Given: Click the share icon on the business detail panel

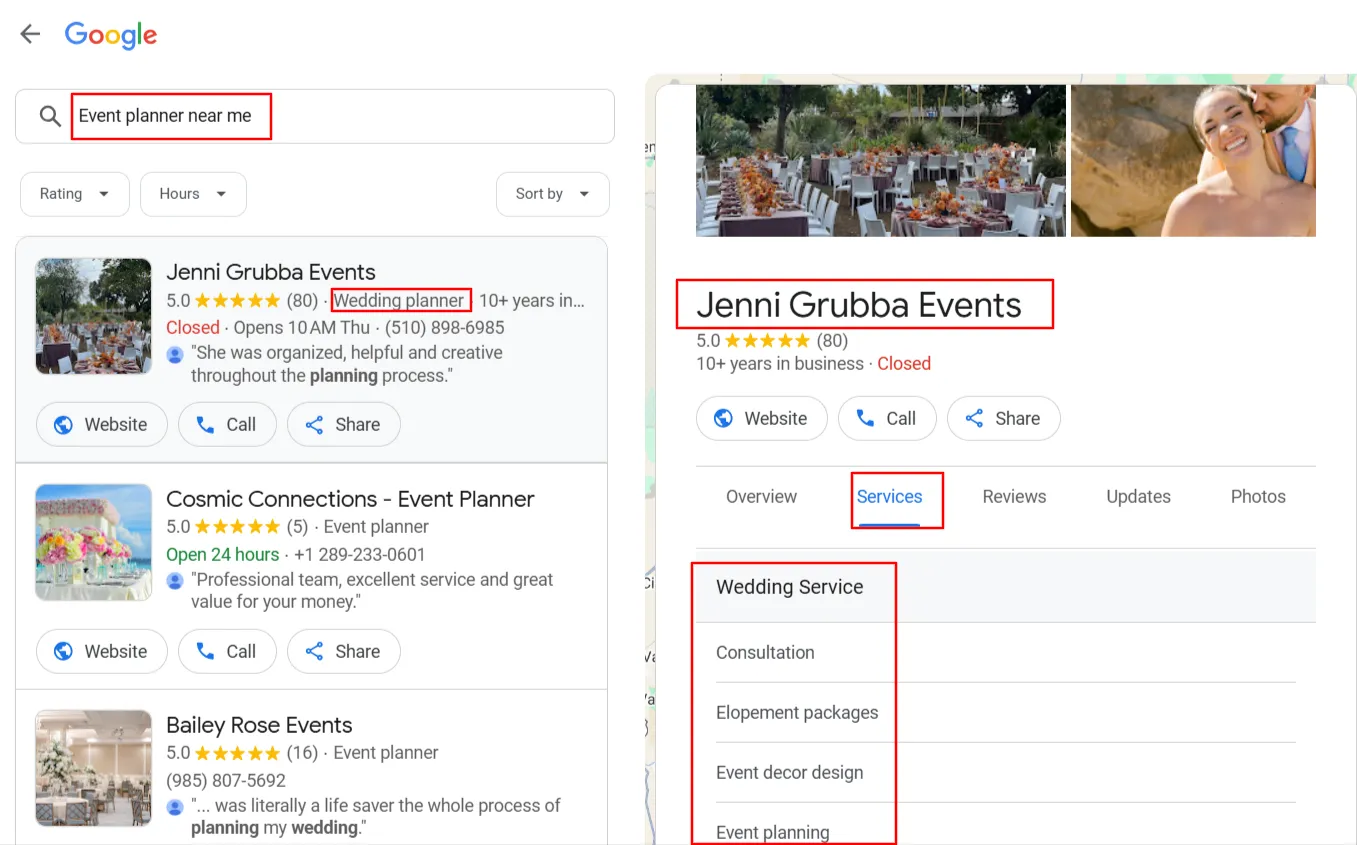Looking at the screenshot, I should tap(975, 418).
